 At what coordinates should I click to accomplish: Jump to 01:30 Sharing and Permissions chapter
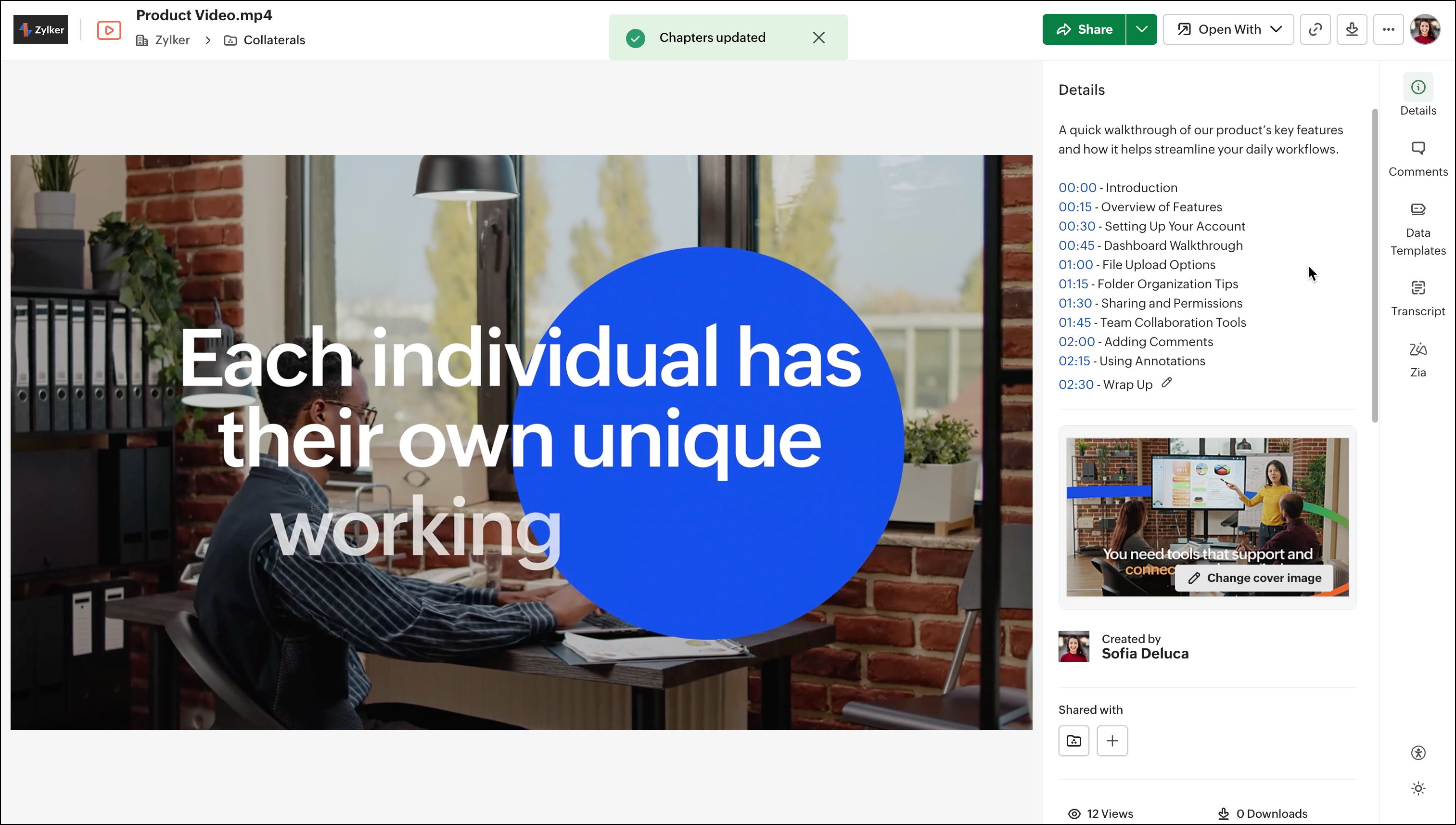tap(1075, 303)
